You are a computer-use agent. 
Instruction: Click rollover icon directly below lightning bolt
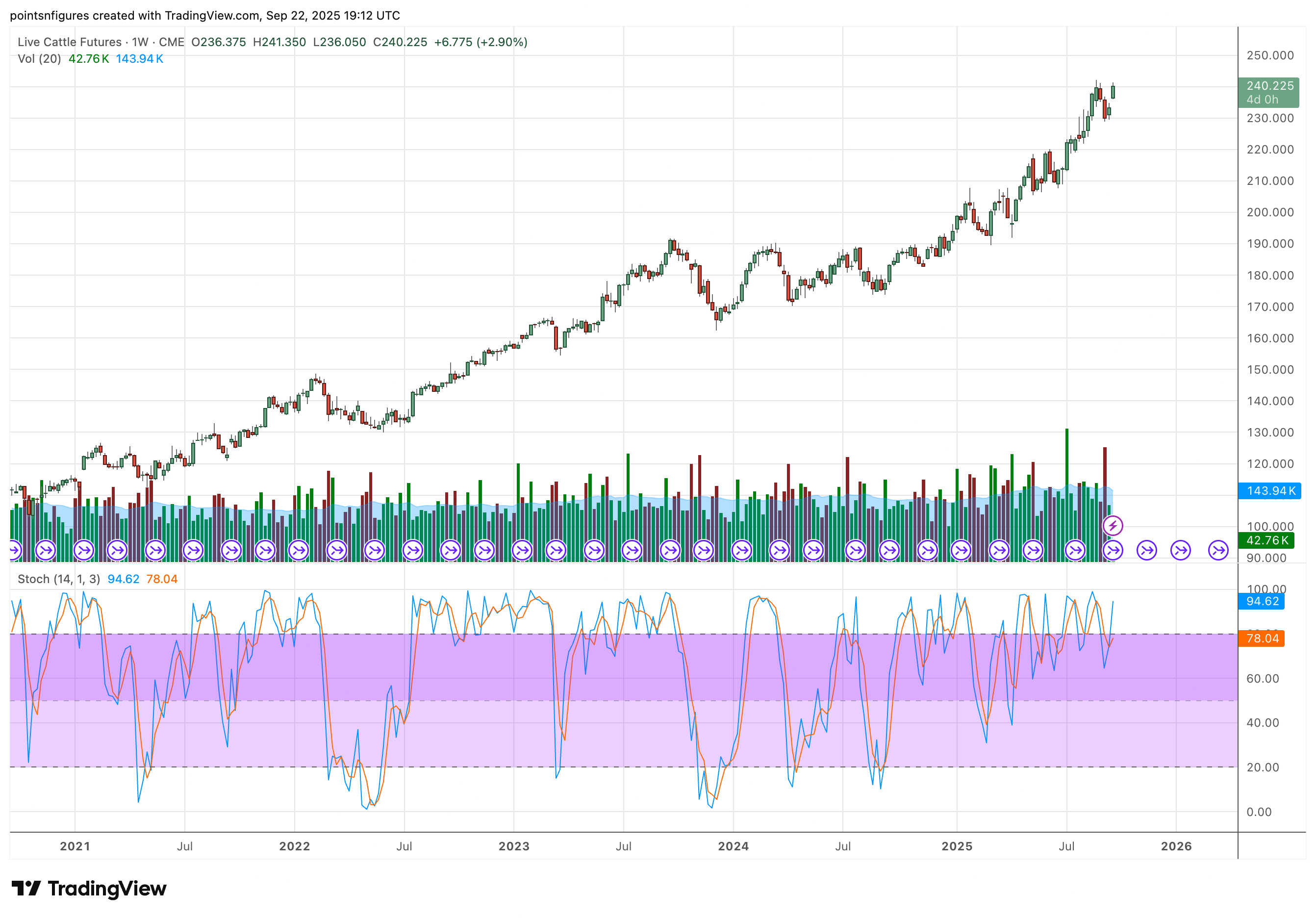(1113, 550)
